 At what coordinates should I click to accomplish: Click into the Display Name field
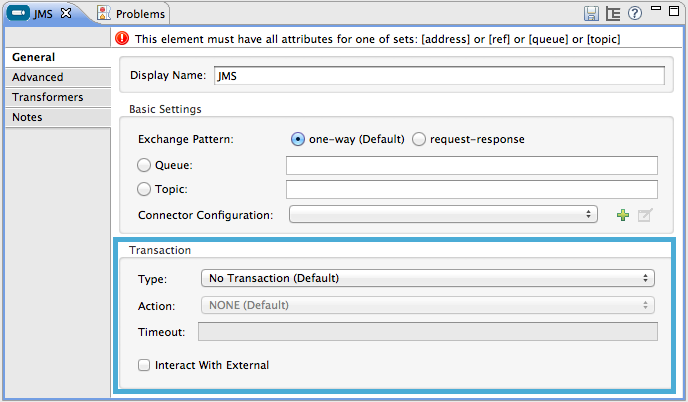439,75
